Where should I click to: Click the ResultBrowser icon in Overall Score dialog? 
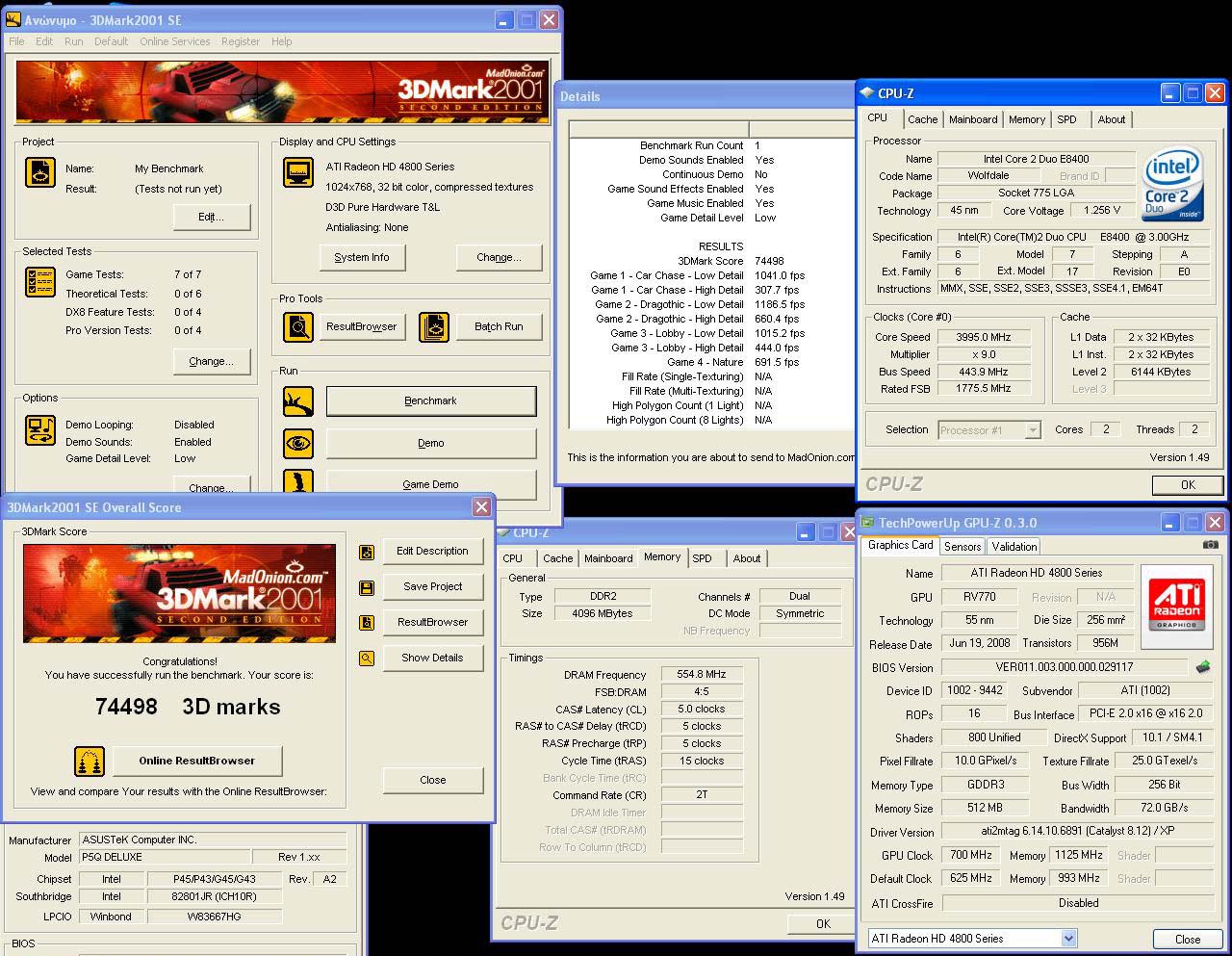tap(367, 623)
